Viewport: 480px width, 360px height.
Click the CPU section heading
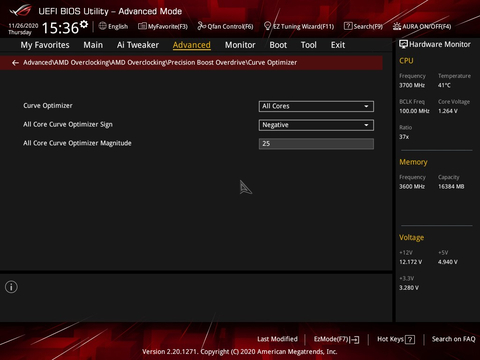tap(406, 61)
